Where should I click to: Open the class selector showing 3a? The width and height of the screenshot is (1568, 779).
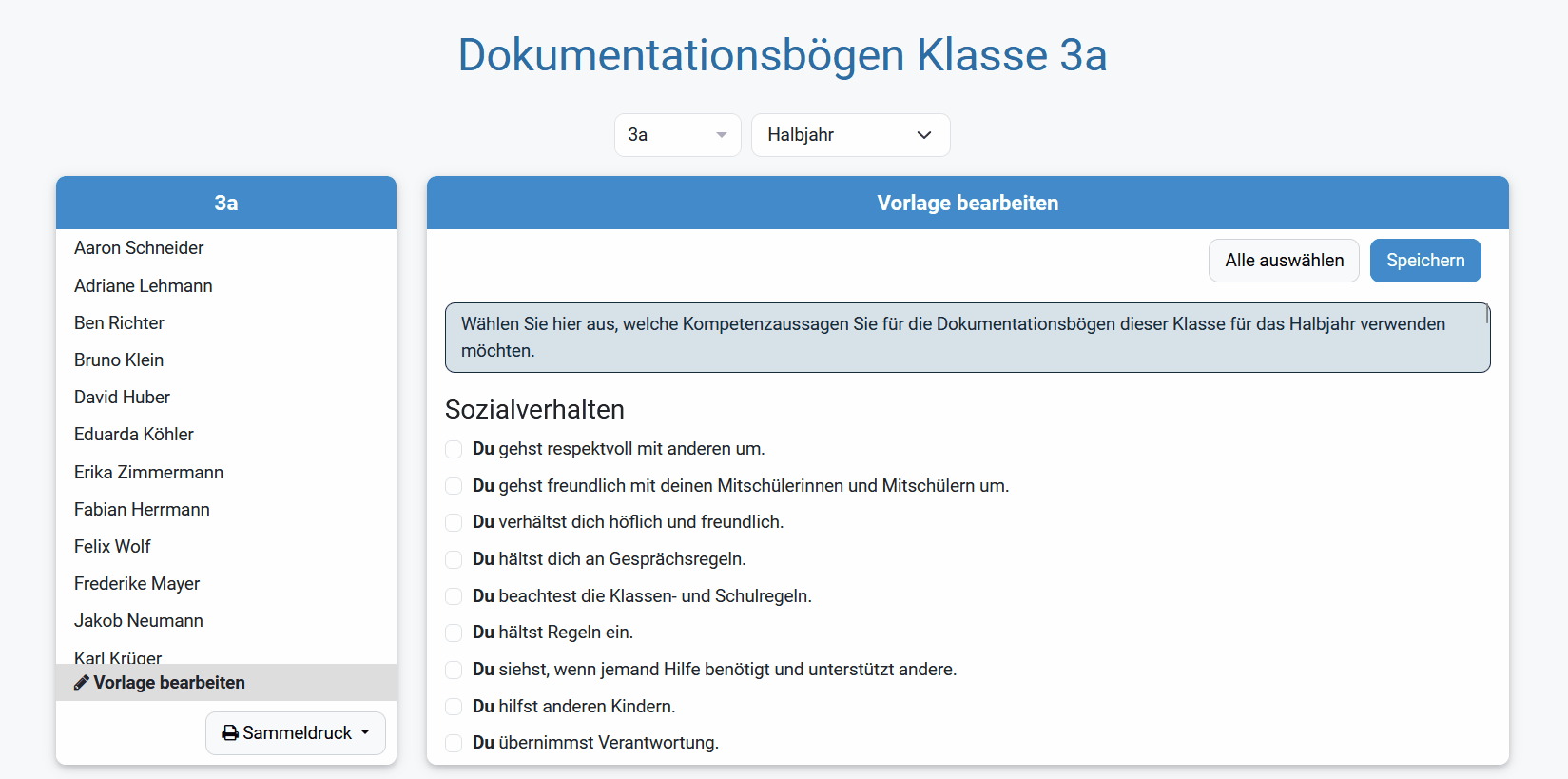[677, 135]
